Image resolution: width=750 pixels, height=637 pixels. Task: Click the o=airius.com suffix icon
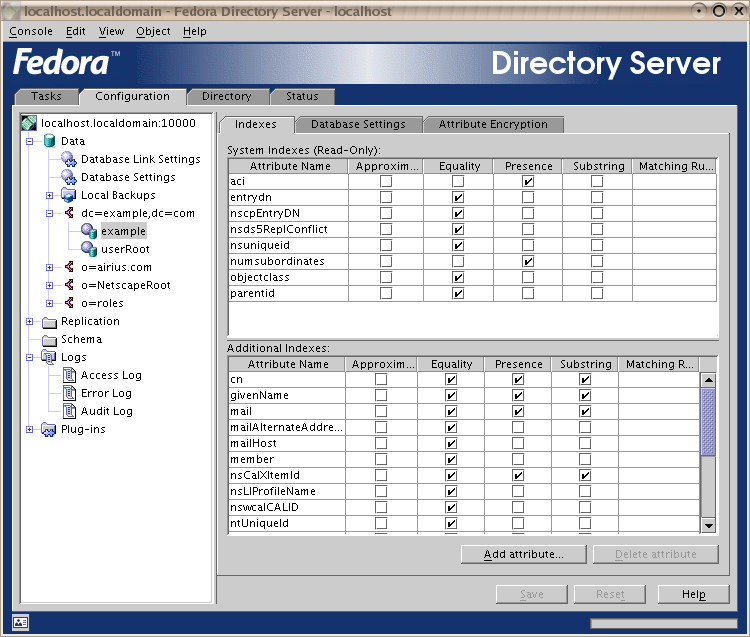tap(69, 267)
